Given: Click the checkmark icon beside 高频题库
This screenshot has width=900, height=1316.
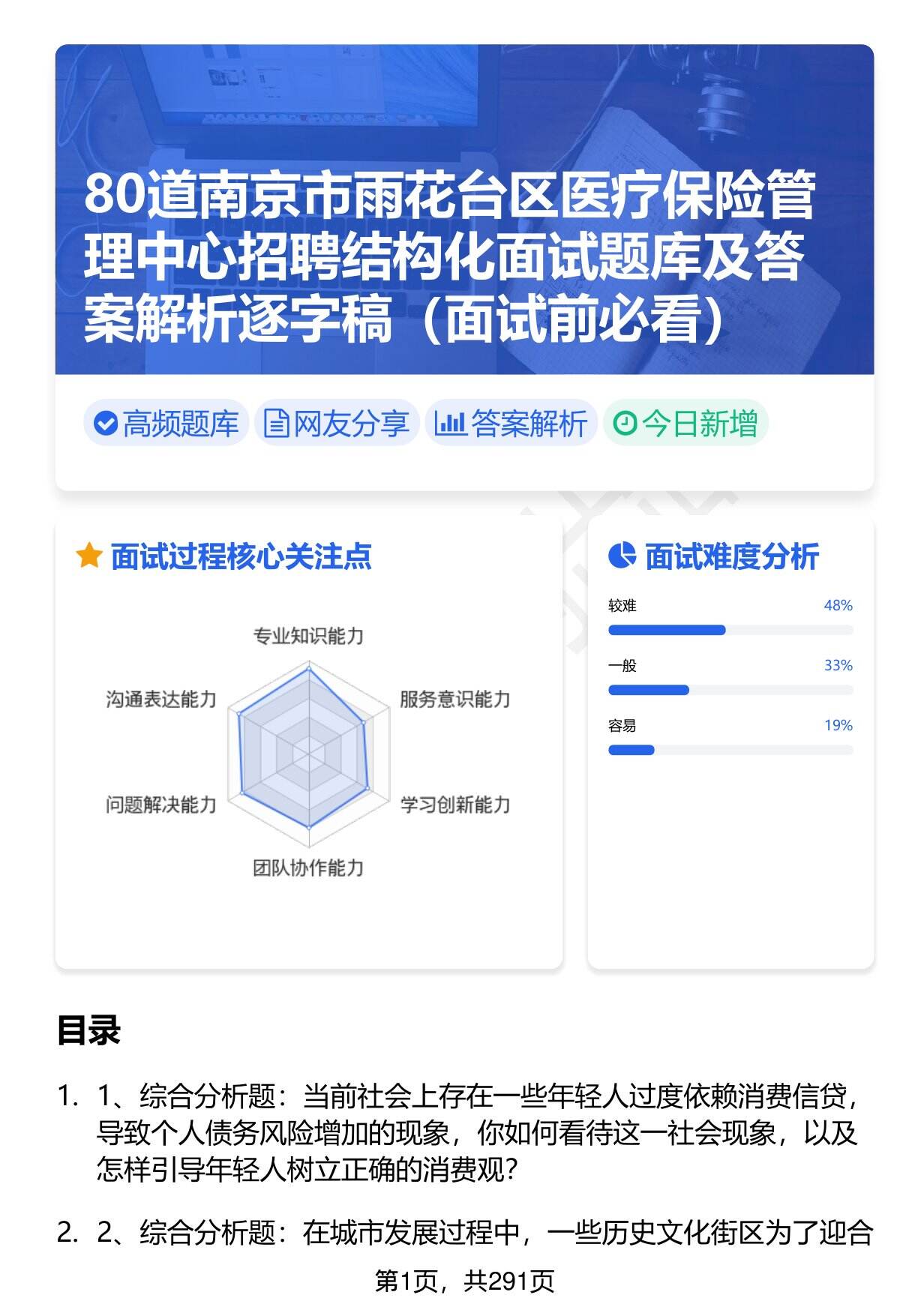Looking at the screenshot, I should coord(106,424).
